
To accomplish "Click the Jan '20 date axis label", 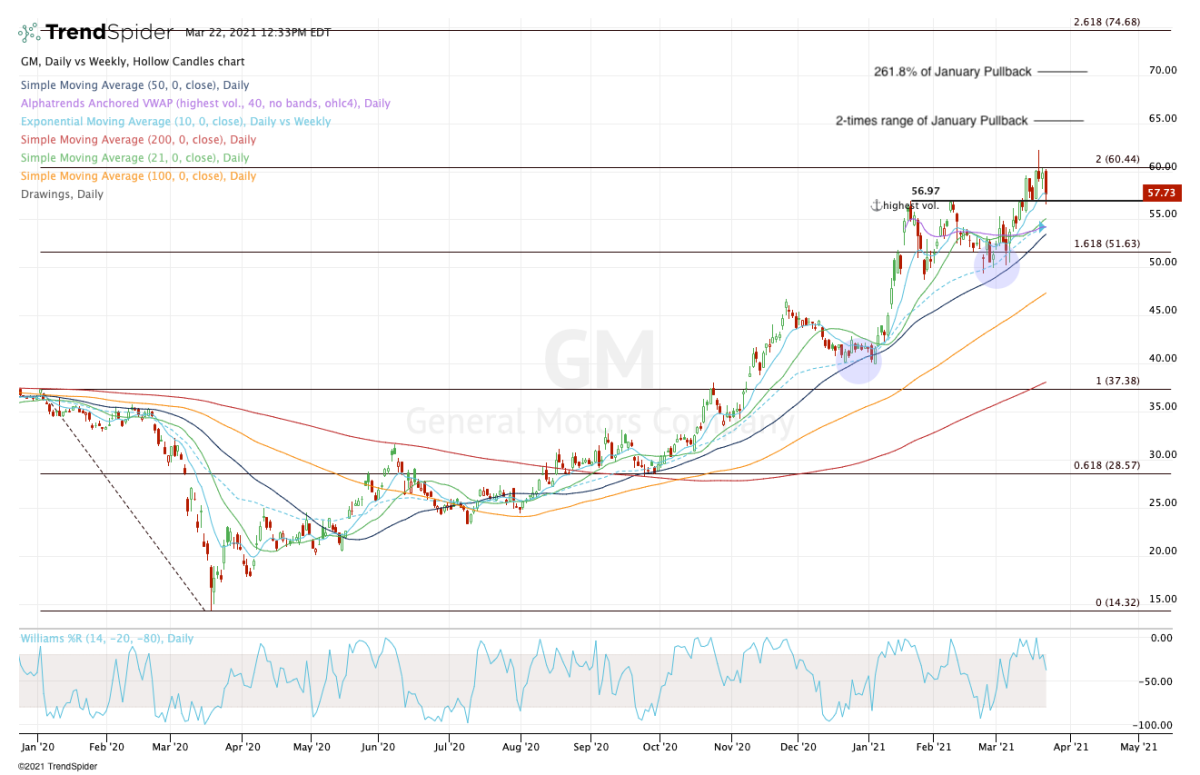I will point(37,746).
